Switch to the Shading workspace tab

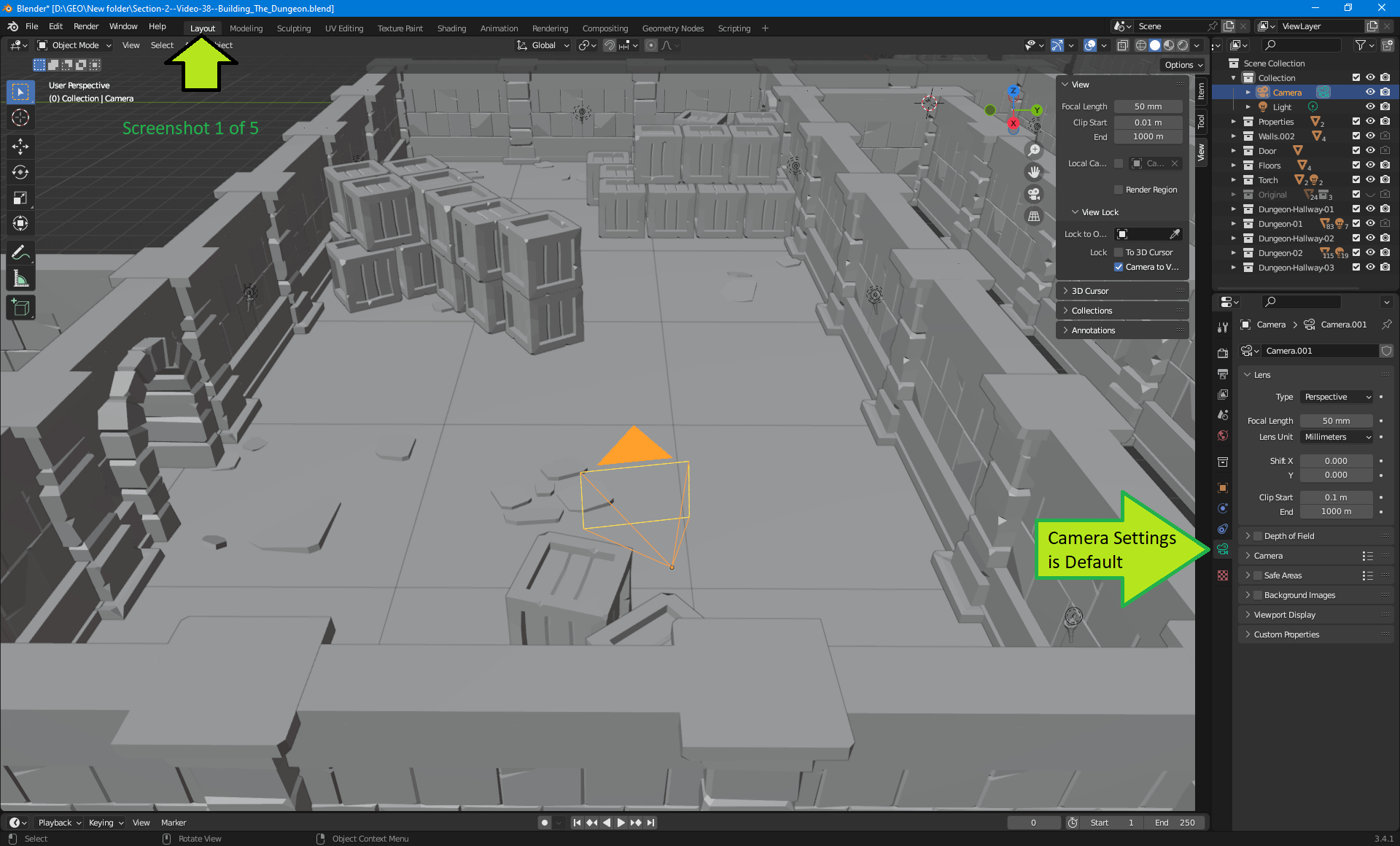451,28
